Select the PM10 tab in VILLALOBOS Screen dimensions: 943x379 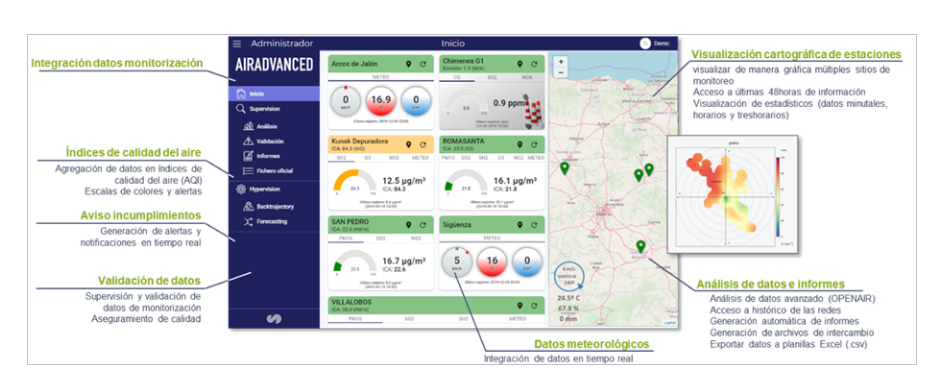tap(356, 318)
